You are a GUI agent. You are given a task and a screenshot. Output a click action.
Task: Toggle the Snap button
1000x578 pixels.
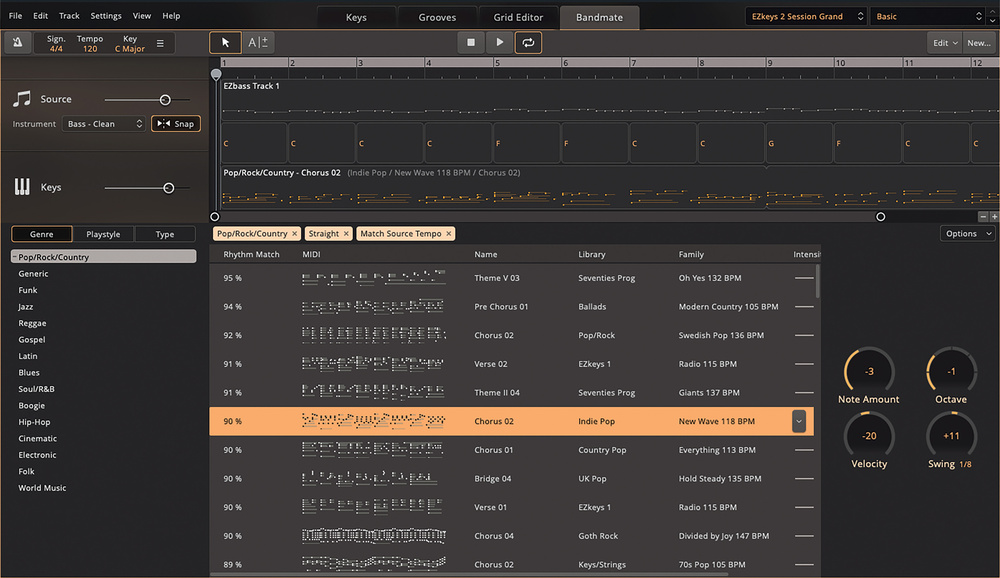point(175,124)
